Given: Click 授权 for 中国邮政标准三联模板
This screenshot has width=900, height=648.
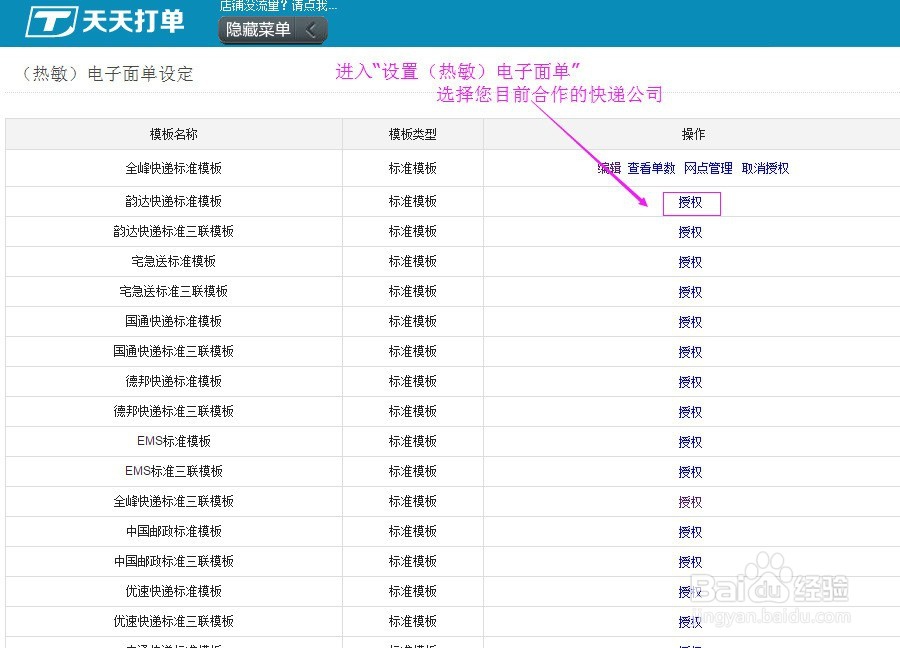Looking at the screenshot, I should pos(690,562).
